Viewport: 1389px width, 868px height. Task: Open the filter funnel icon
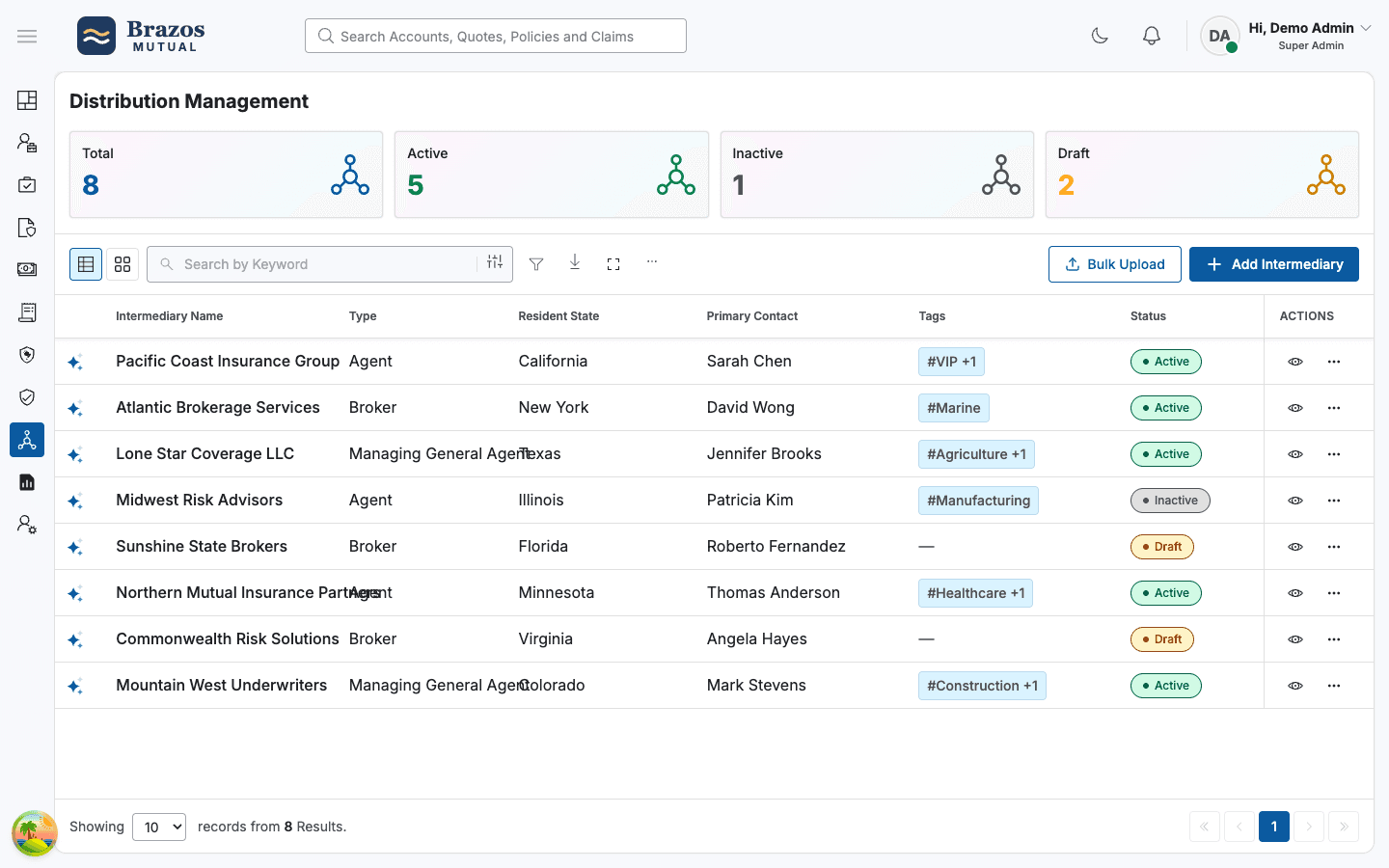pos(536,264)
